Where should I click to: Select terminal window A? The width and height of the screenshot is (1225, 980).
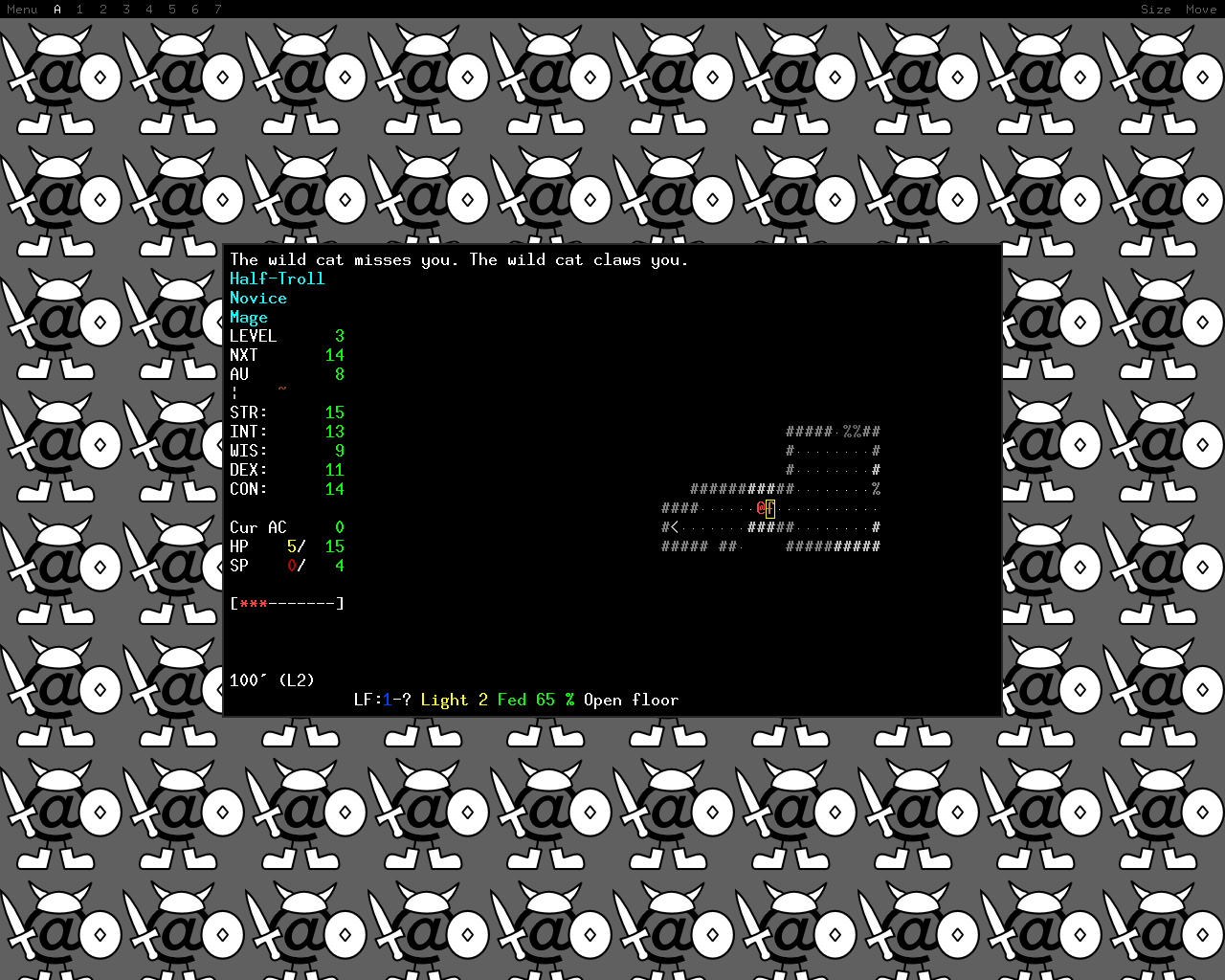click(x=57, y=9)
